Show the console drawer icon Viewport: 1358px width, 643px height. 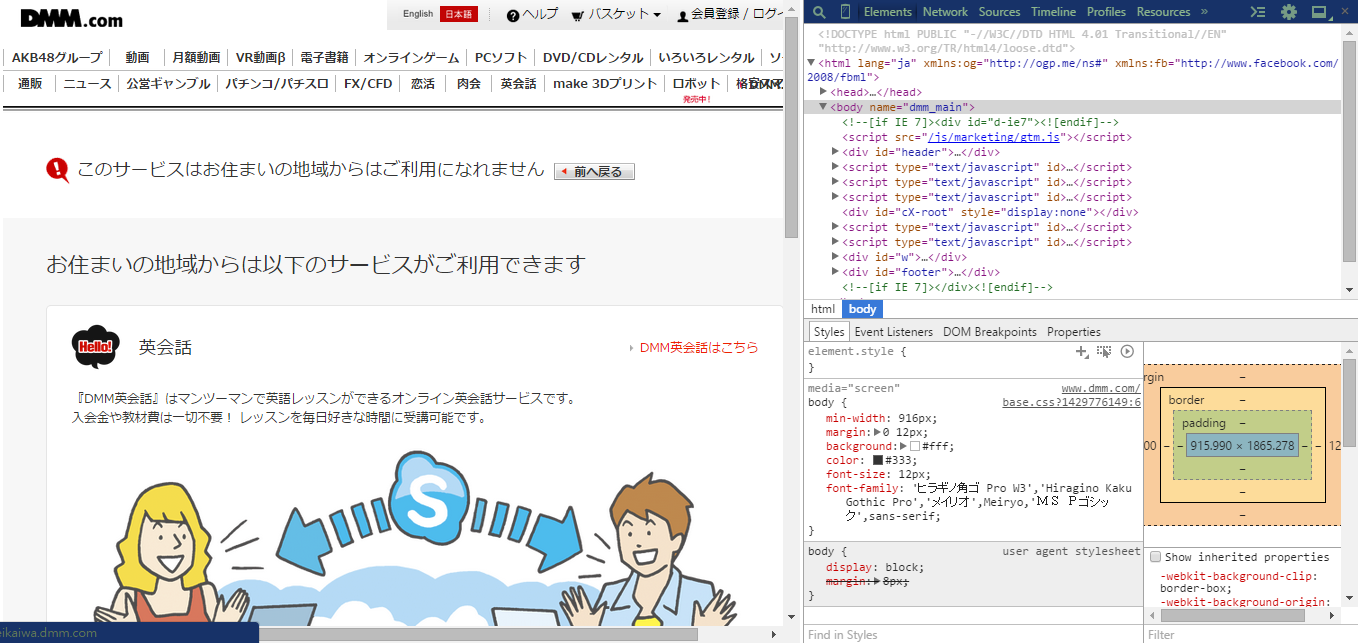pyautogui.click(x=1259, y=12)
